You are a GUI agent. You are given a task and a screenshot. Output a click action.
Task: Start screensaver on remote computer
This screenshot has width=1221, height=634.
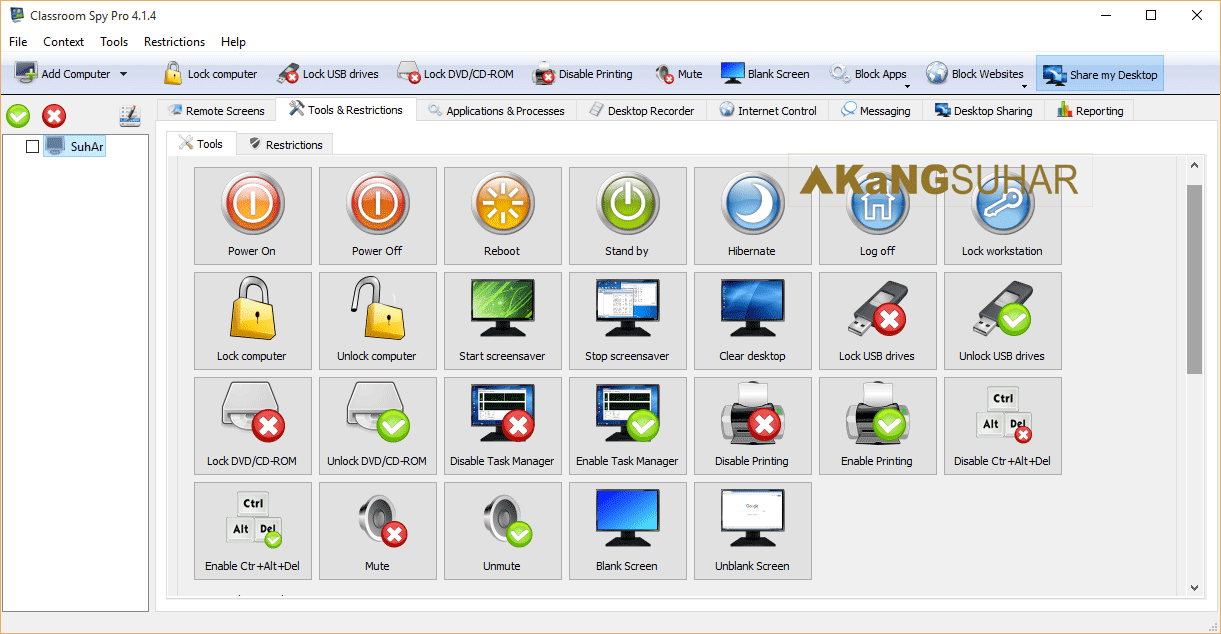[502, 320]
